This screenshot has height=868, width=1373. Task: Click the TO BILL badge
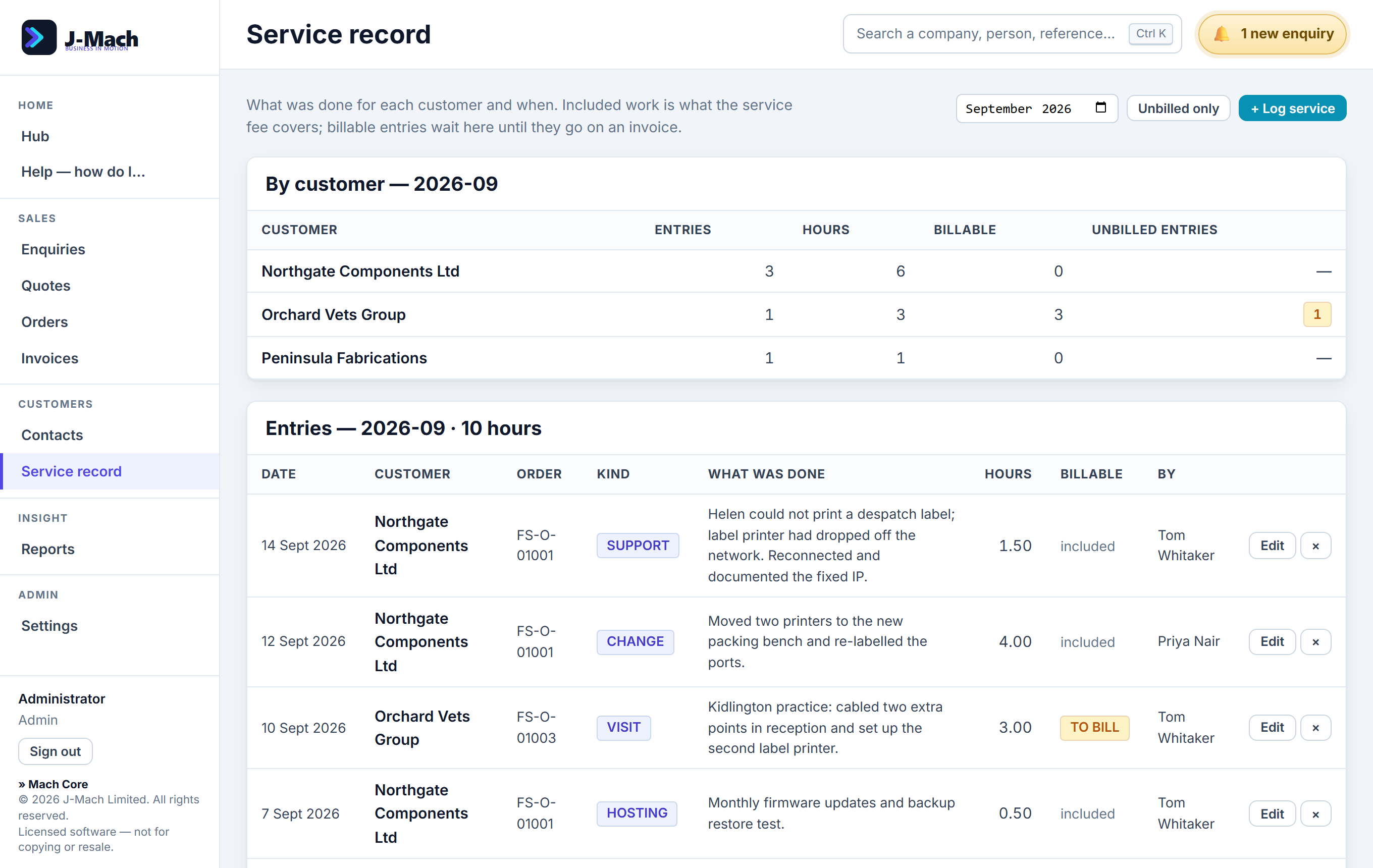tap(1094, 728)
